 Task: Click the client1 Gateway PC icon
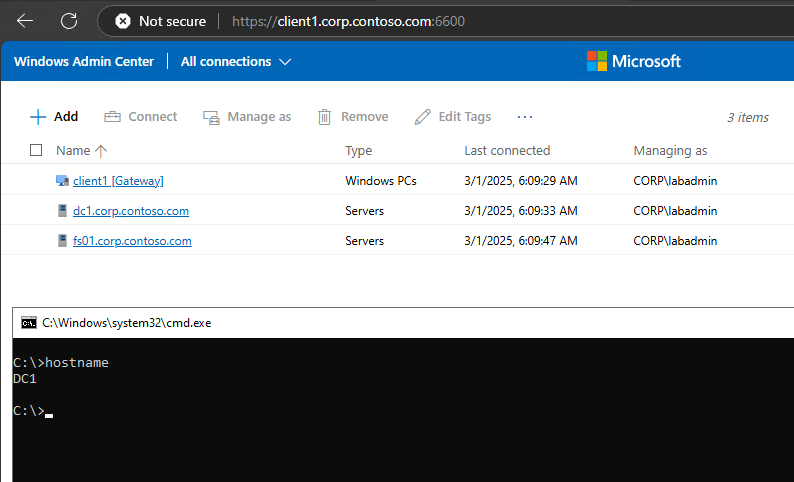tap(62, 181)
